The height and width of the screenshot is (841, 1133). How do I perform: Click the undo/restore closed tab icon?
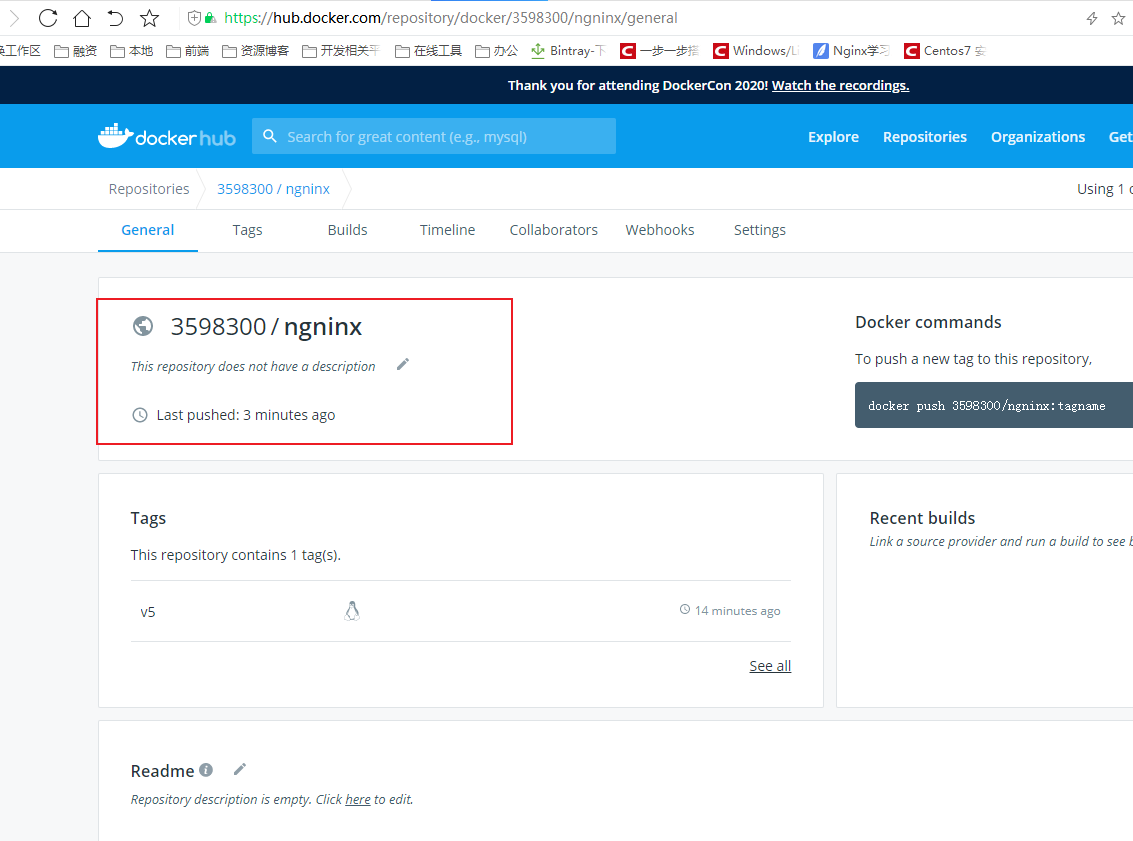pyautogui.click(x=115, y=18)
